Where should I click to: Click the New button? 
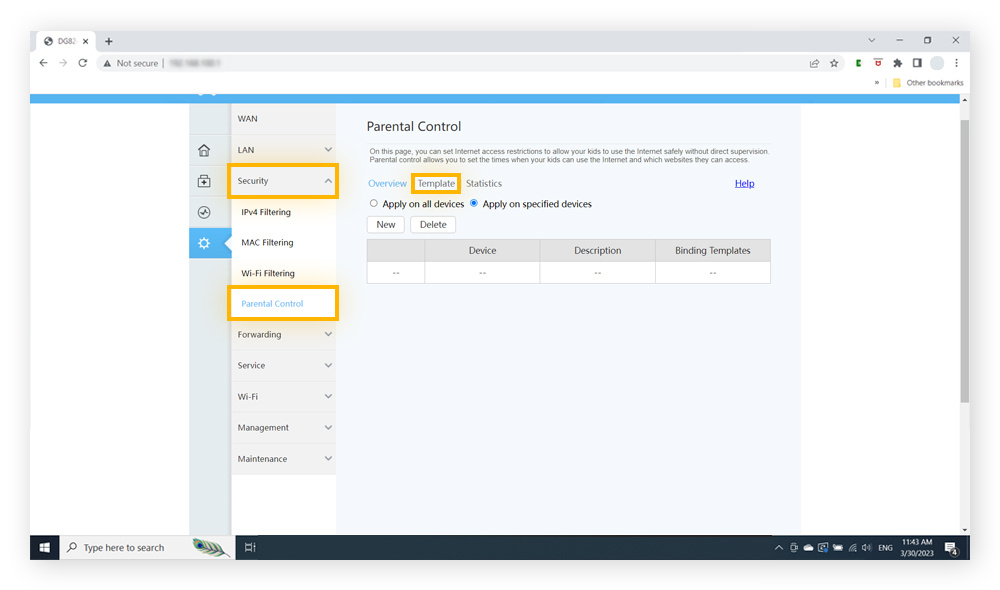tap(386, 225)
